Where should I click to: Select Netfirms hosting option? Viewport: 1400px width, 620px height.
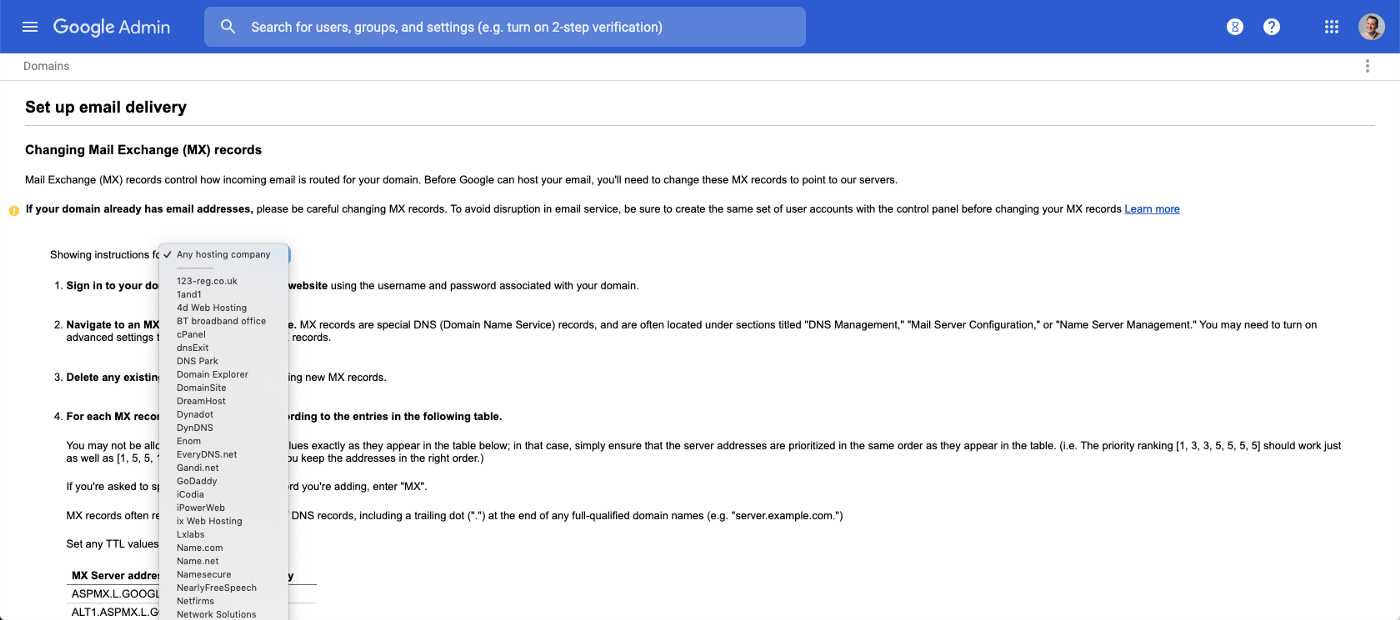pos(197,601)
